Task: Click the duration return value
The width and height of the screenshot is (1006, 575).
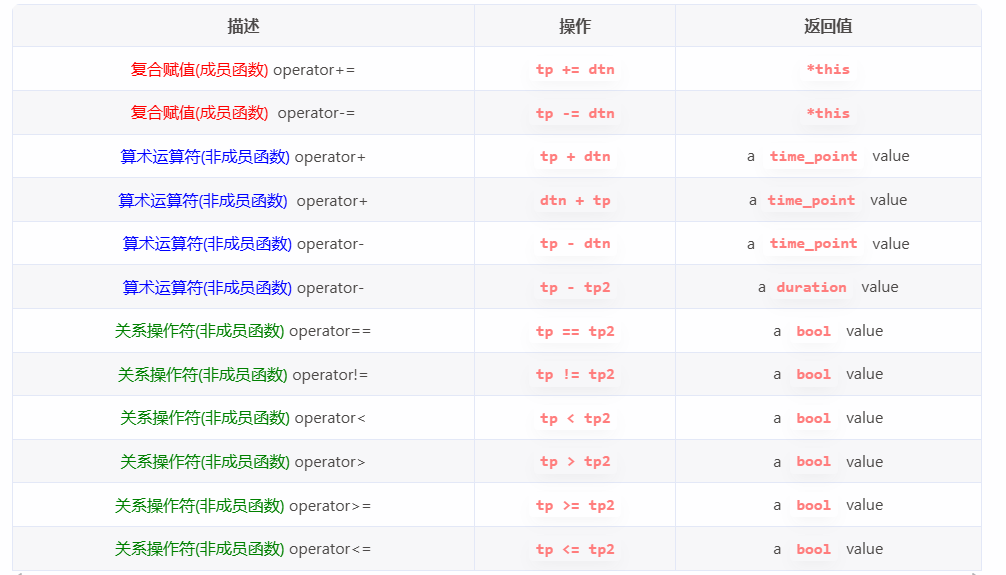Action: tap(811, 288)
